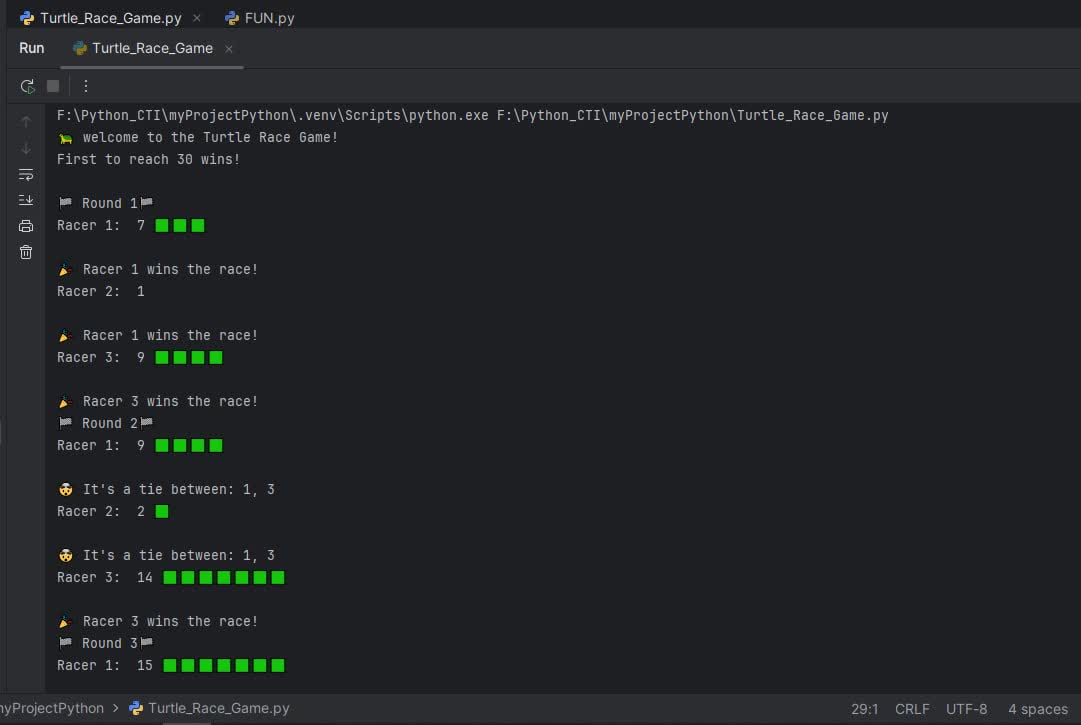
Task: Click the down-arrow stack trace icon
Action: [26, 148]
